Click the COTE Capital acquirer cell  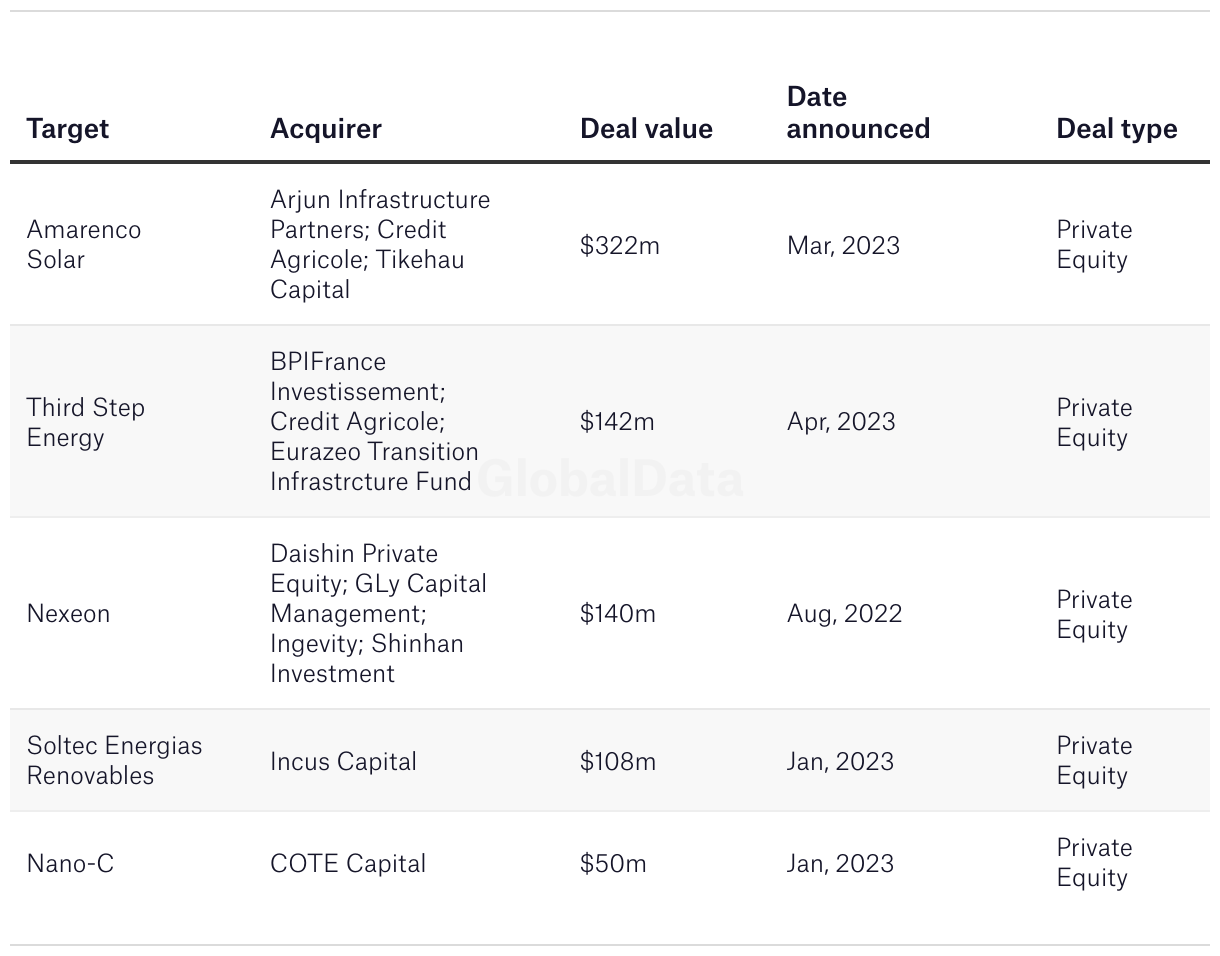pyautogui.click(x=348, y=864)
